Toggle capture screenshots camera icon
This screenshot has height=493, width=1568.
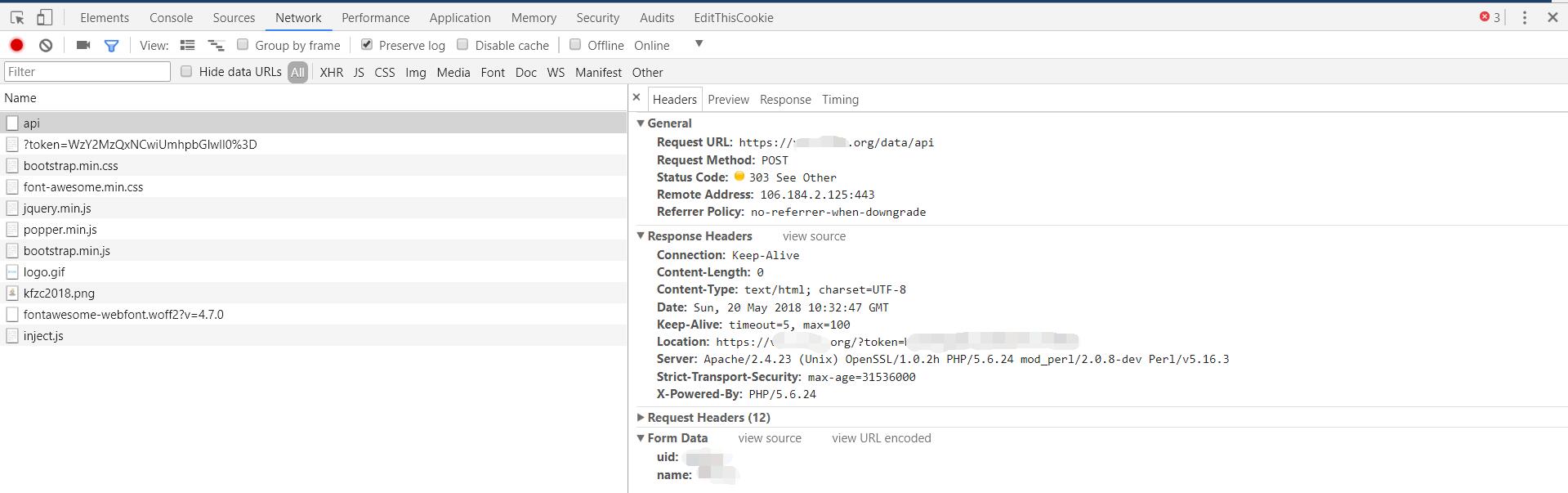click(83, 45)
